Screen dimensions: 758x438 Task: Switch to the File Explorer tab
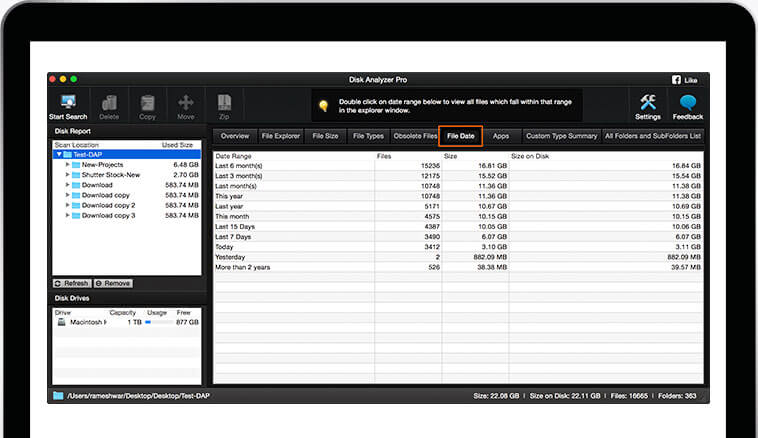pos(281,136)
